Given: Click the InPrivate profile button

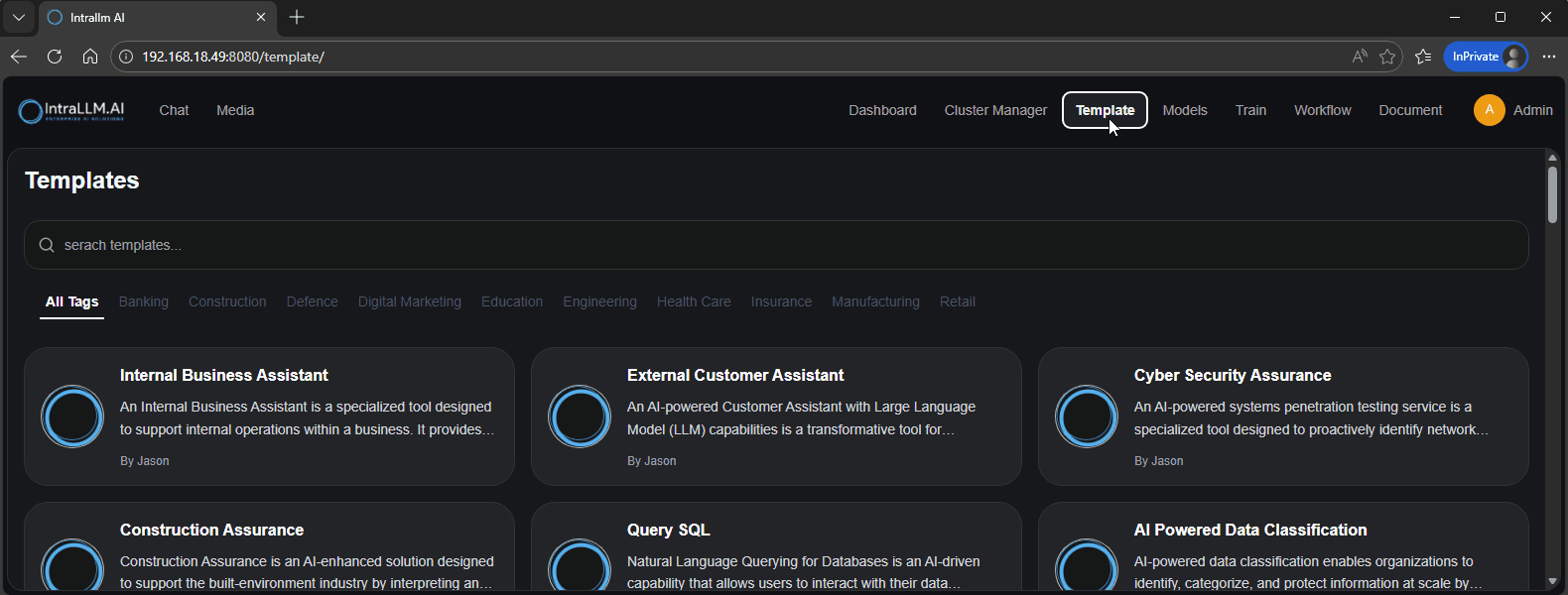Looking at the screenshot, I should [1486, 57].
